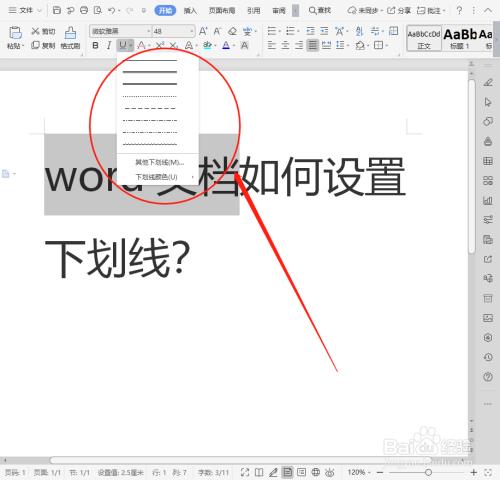Click the Clear Formatting eraser icon
The height and width of the screenshot is (480, 500).
pos(232,31)
